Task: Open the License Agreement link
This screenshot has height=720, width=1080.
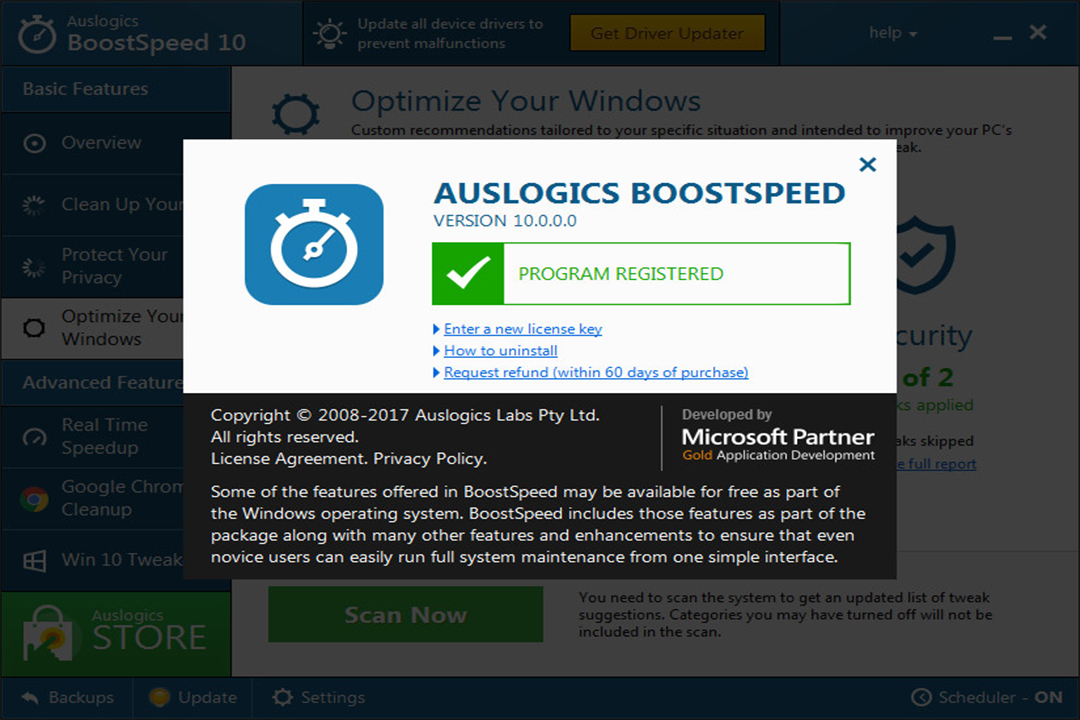Action: (289, 459)
